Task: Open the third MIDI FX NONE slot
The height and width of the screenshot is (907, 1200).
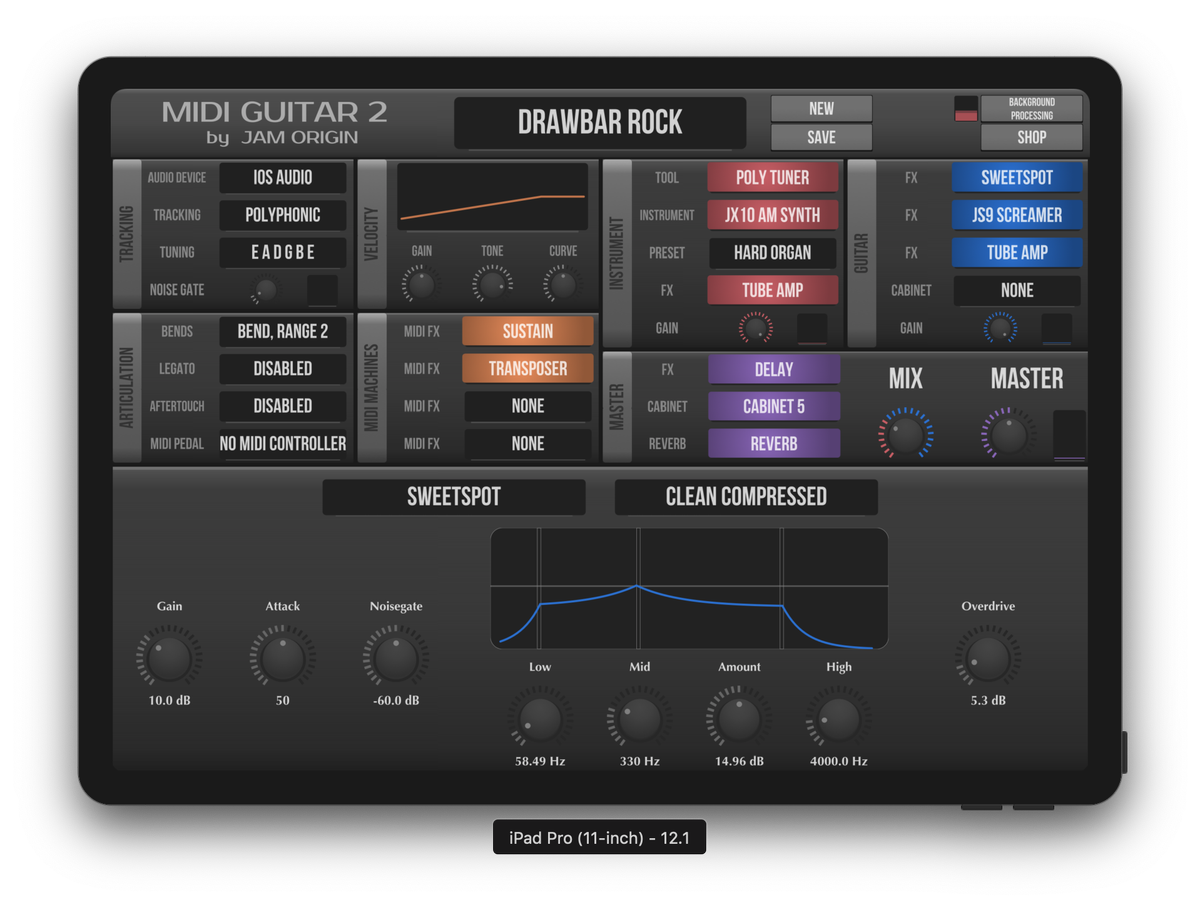Action: 528,406
